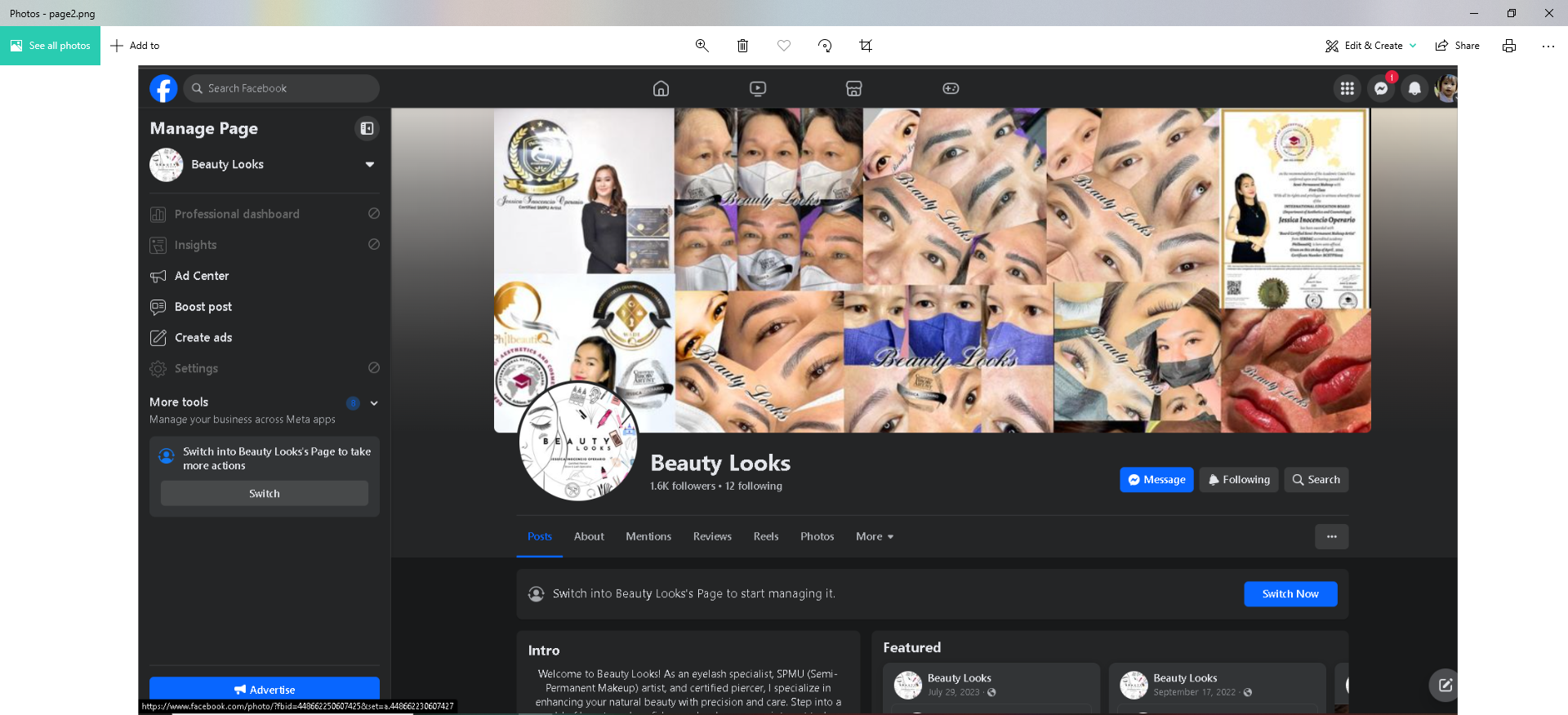The width and height of the screenshot is (1568, 715).
Task: Click the Beauty Looks avatar in the sidebar
Action: 167,164
